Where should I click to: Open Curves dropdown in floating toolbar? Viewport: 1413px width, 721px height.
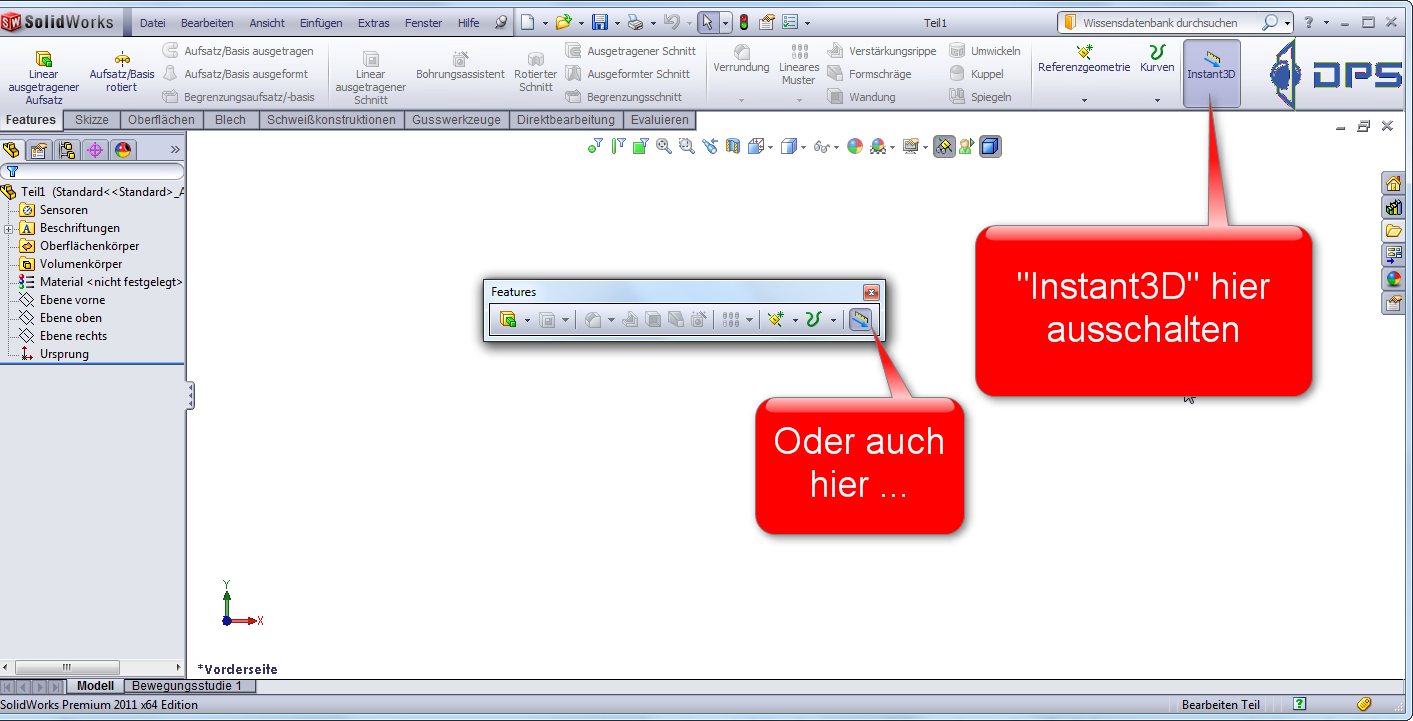coord(833,320)
